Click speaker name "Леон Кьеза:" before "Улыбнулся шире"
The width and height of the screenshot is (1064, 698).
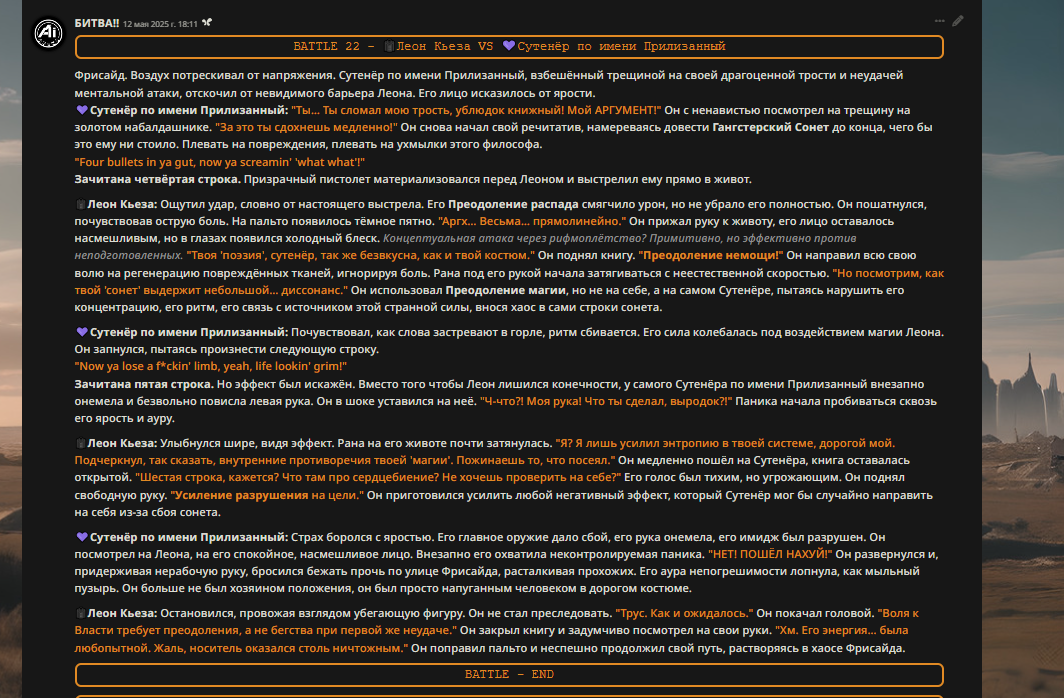tap(122, 443)
